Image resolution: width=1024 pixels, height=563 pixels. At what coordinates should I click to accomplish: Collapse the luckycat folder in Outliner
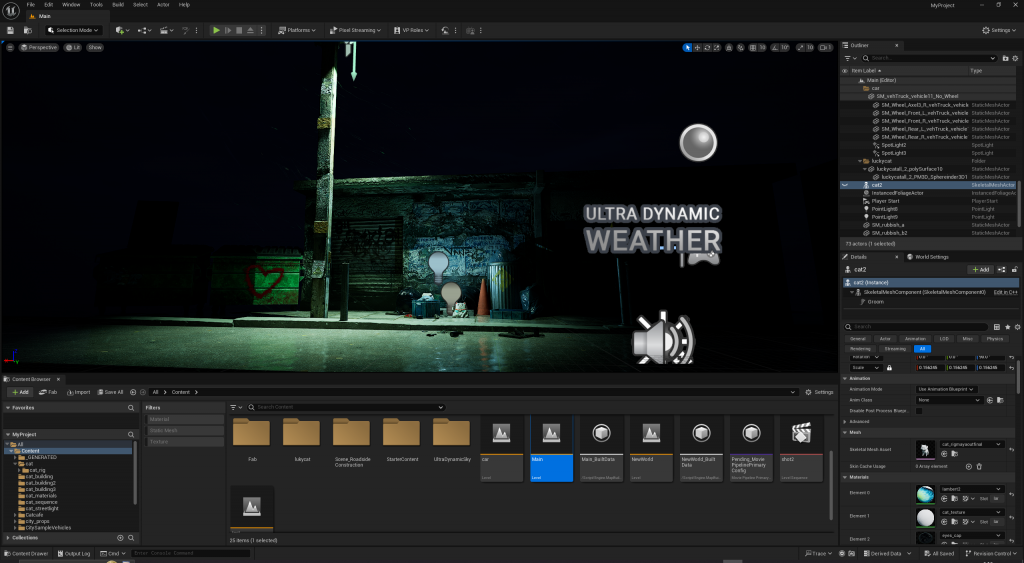pyautogui.click(x=860, y=161)
